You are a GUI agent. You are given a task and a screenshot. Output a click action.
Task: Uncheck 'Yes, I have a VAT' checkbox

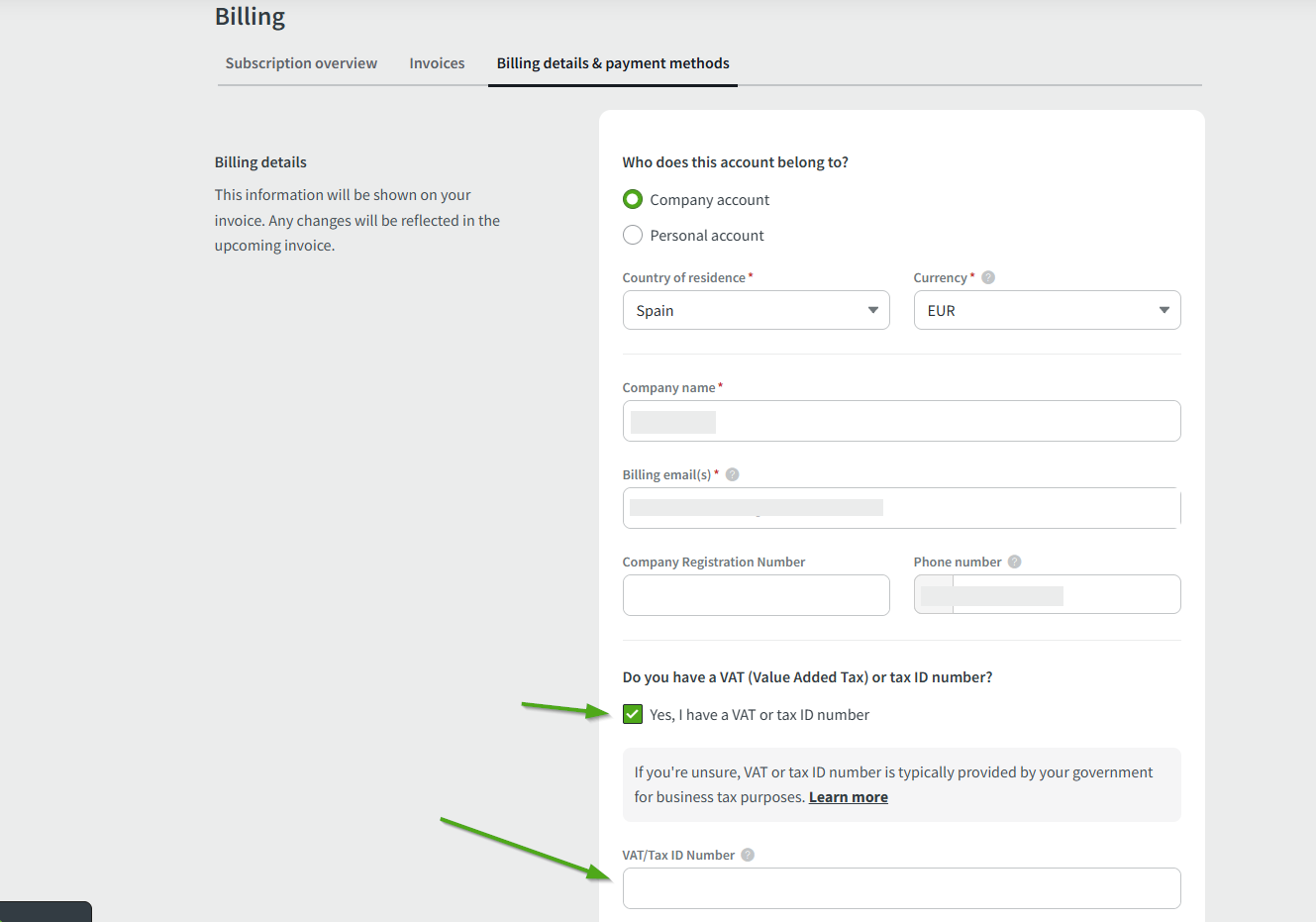coord(633,714)
